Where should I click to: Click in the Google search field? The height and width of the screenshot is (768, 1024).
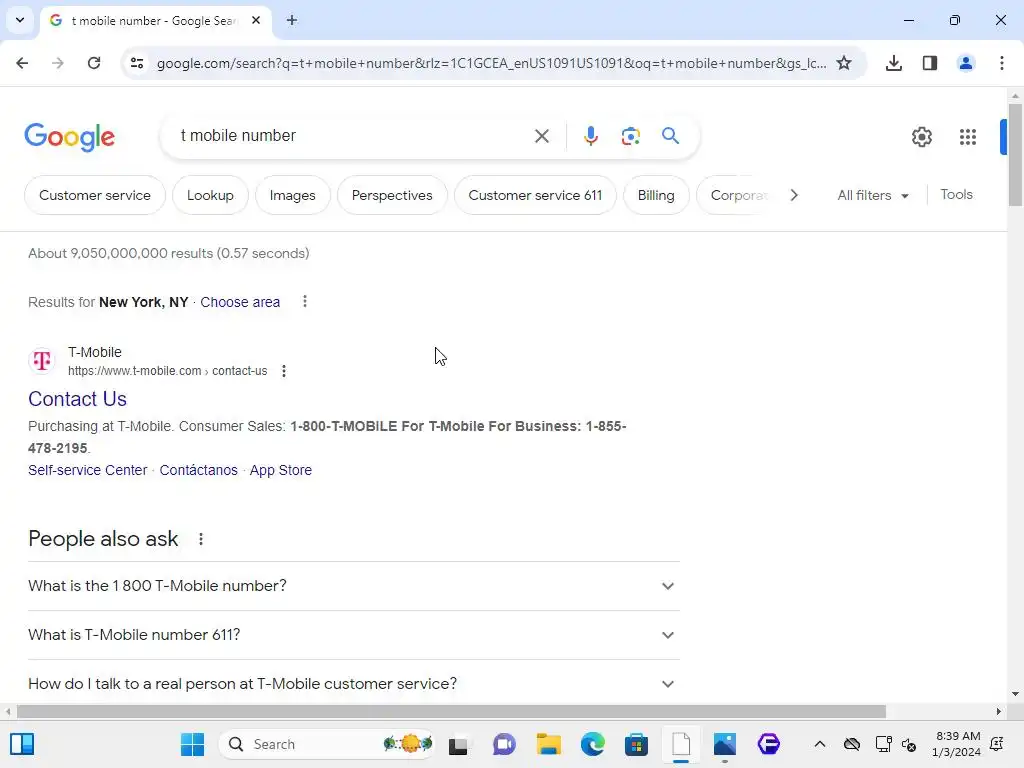coord(353,136)
